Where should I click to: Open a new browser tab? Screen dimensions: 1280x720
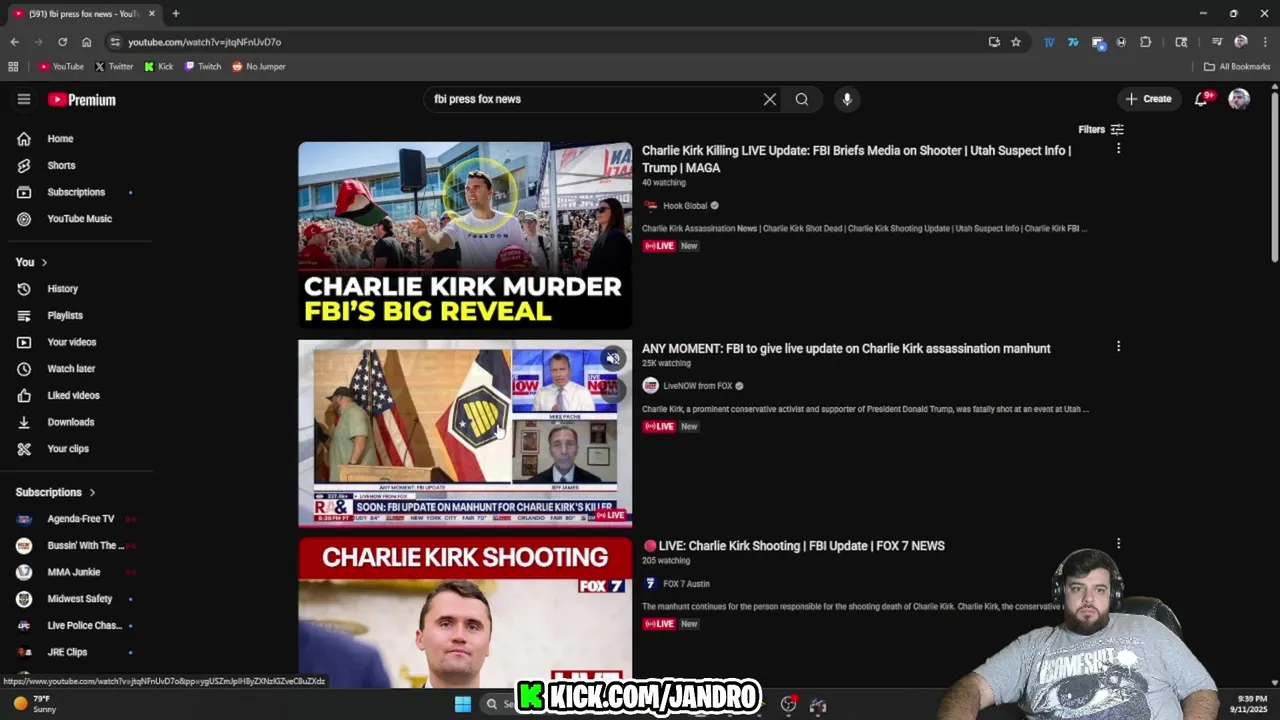(x=175, y=14)
